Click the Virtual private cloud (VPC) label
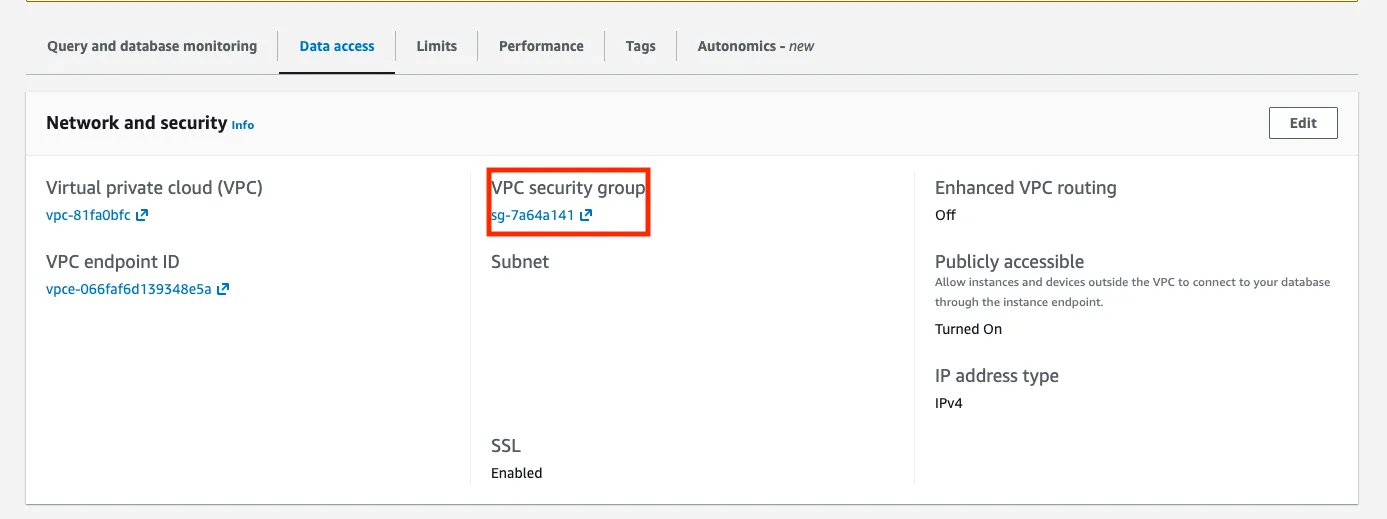Viewport: 1387px width, 519px height. click(154, 188)
